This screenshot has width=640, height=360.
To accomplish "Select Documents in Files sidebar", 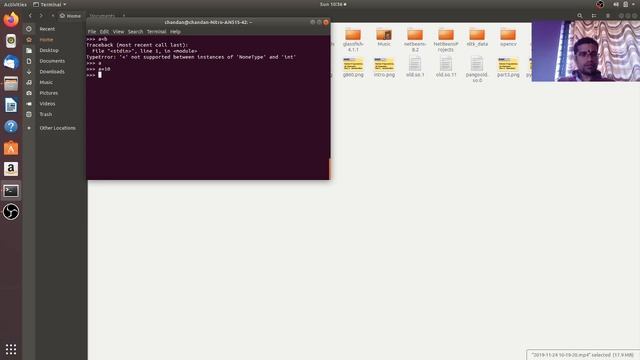I will [52, 61].
